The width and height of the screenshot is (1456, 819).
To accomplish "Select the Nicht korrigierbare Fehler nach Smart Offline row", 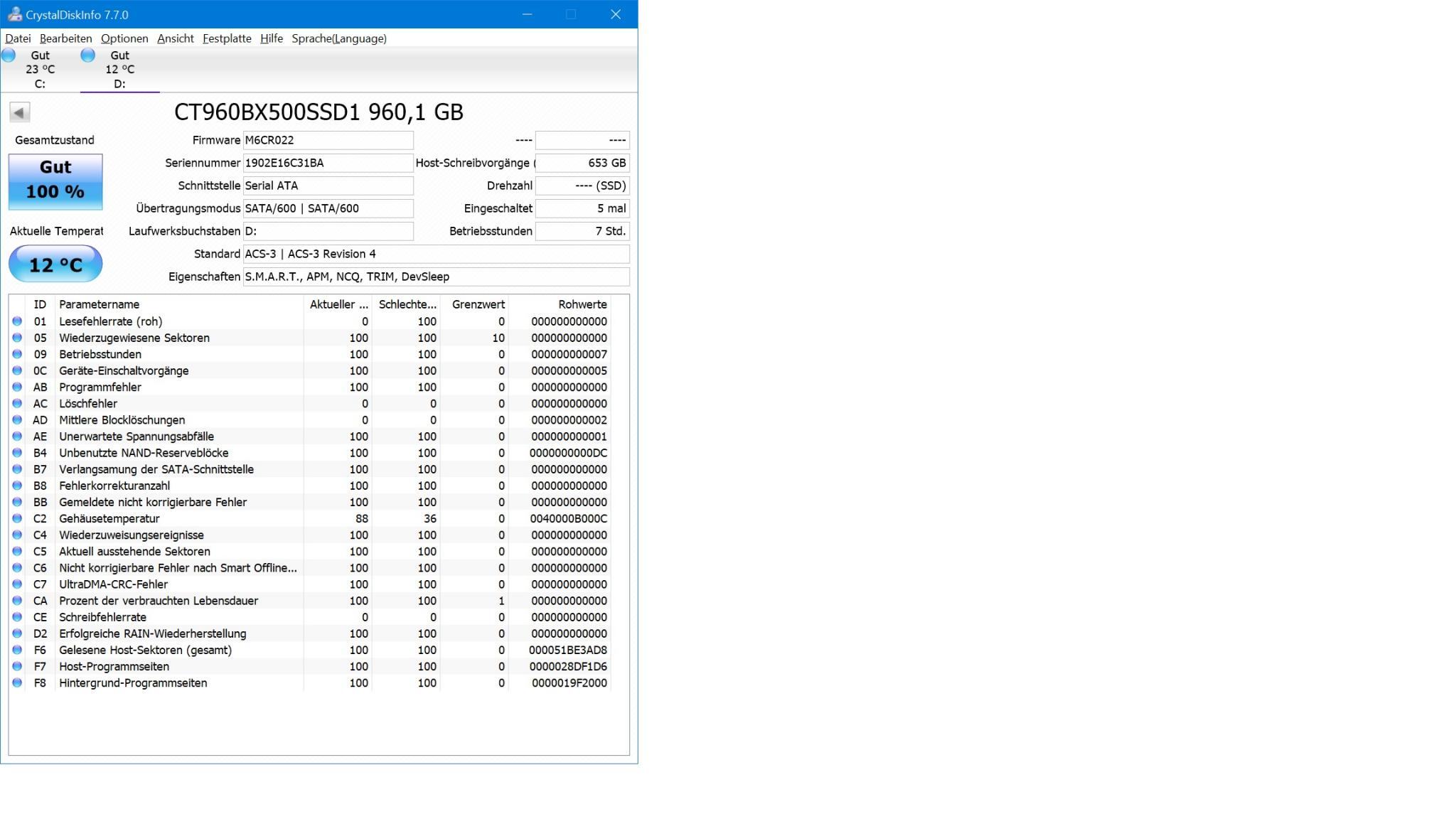I will [x=310, y=567].
